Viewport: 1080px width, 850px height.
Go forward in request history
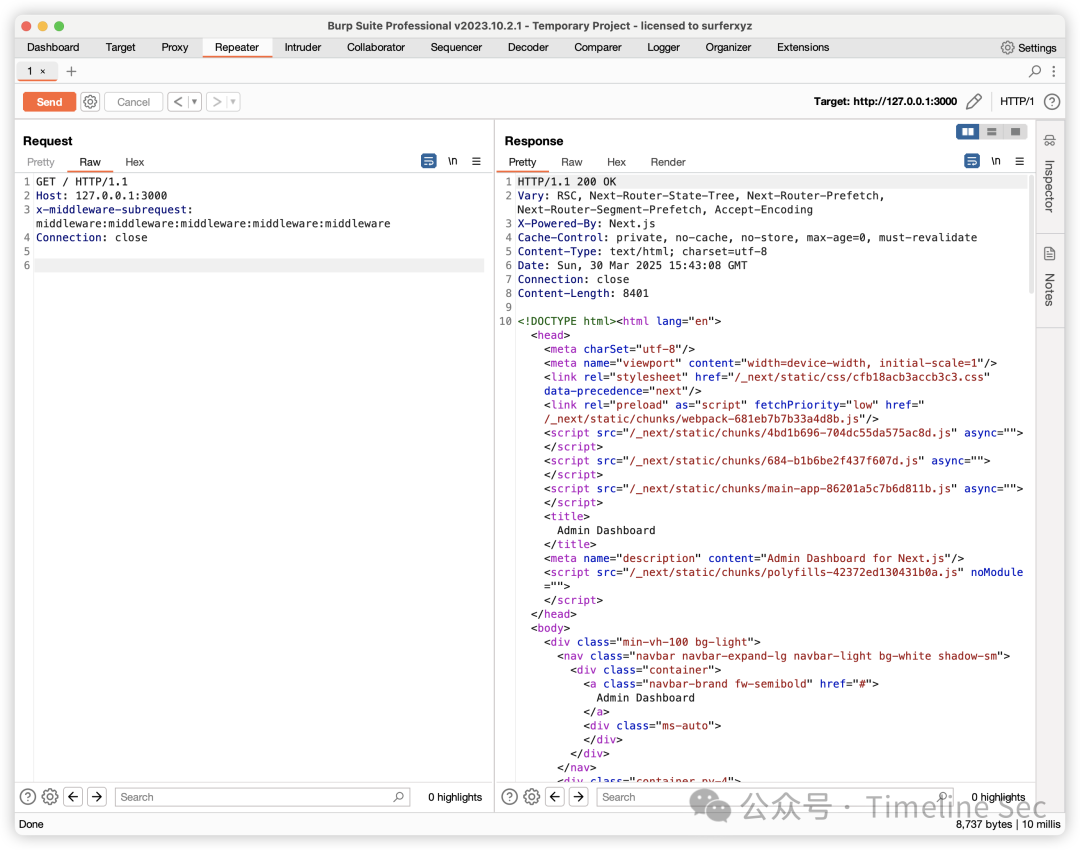tap(216, 102)
